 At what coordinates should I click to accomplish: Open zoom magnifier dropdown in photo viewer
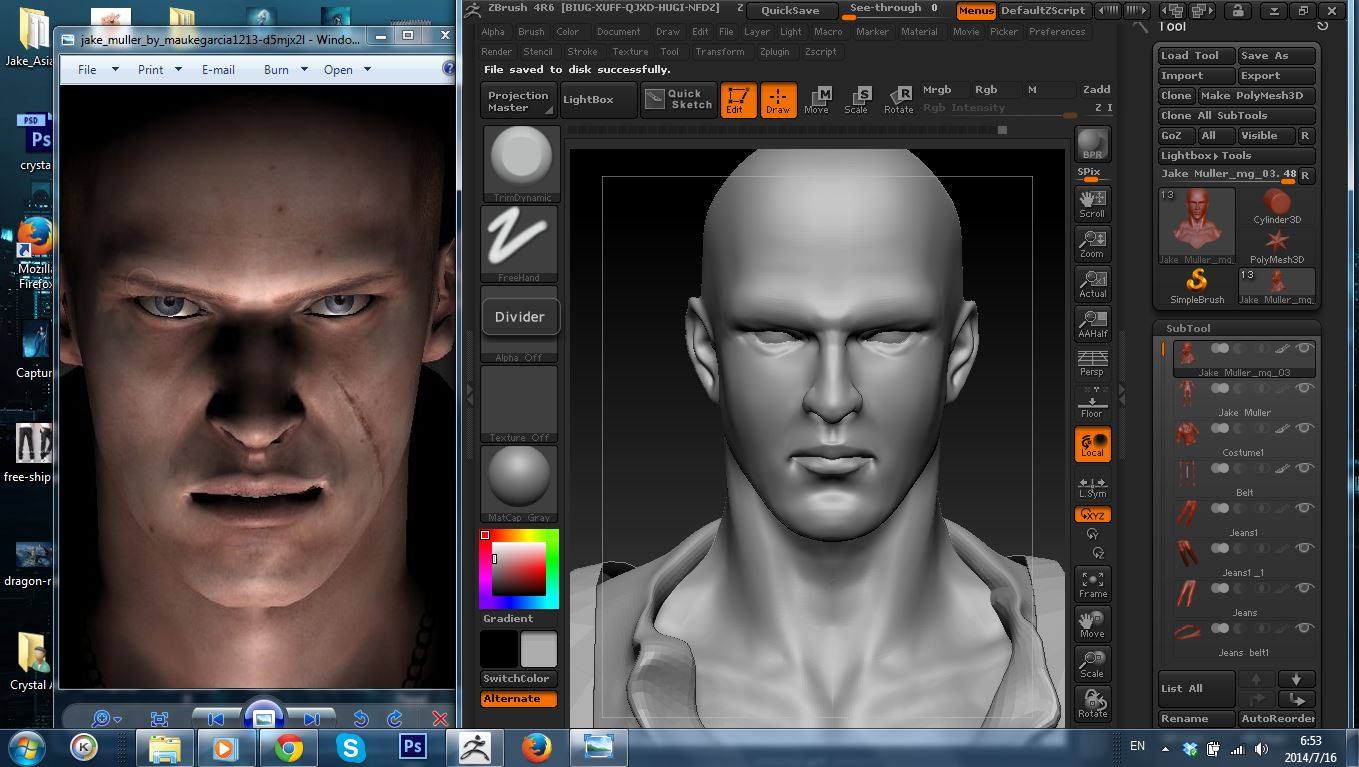tap(106, 718)
